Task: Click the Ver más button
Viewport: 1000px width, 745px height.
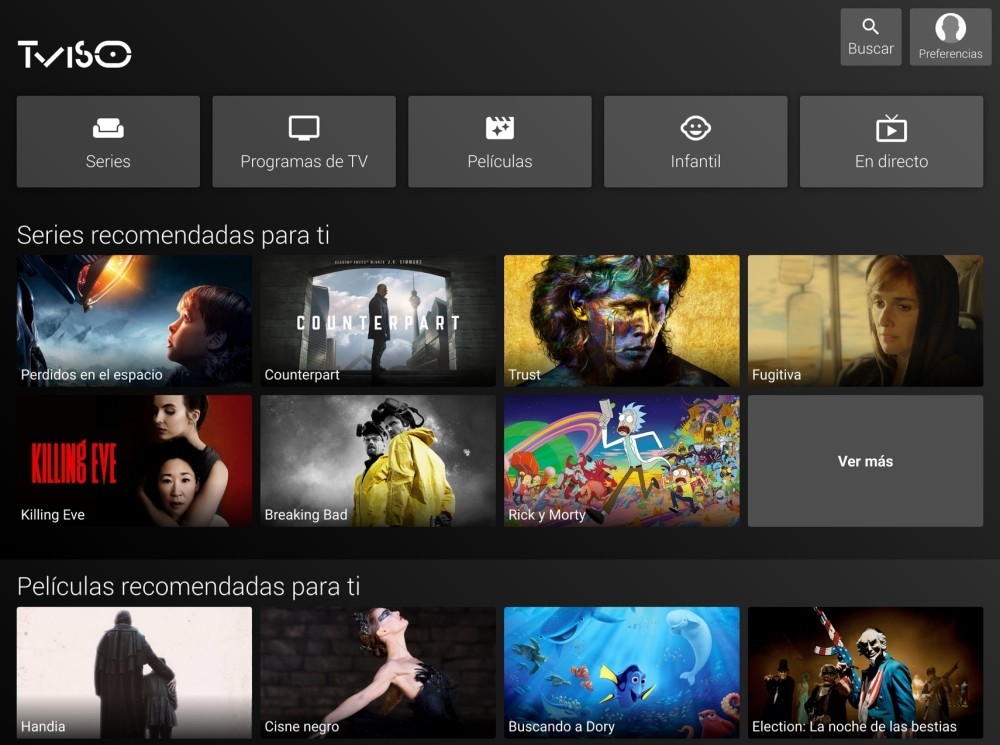Action: coord(865,461)
